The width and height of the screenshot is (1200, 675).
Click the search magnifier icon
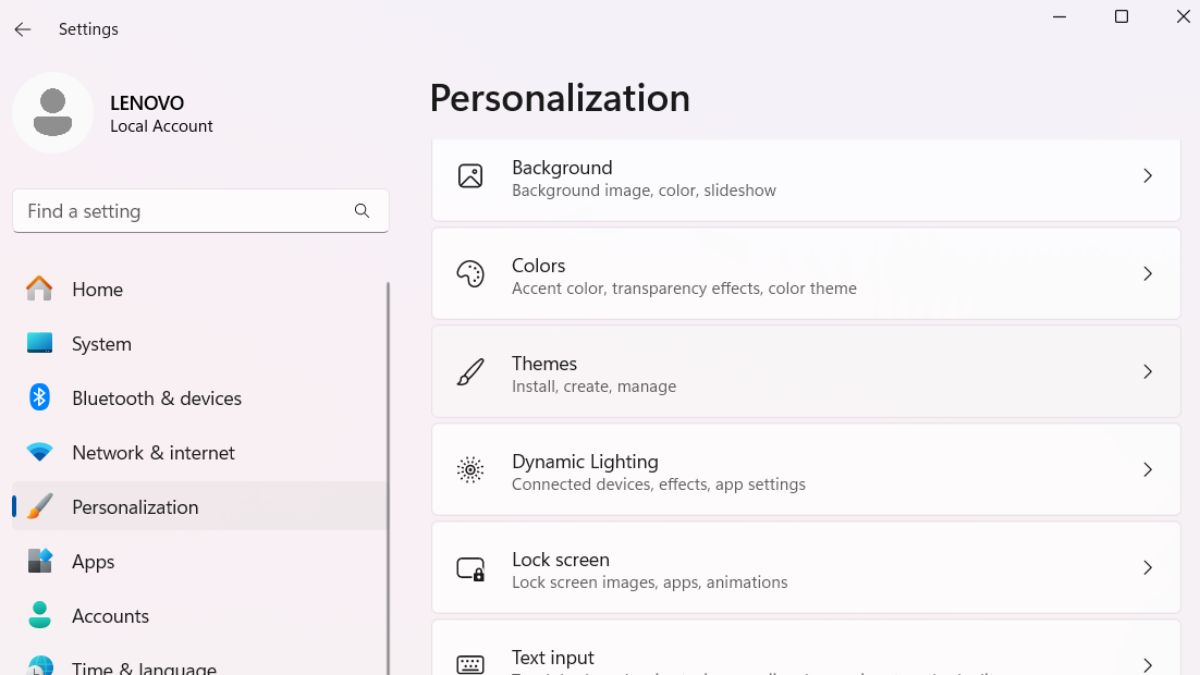[x=362, y=211]
